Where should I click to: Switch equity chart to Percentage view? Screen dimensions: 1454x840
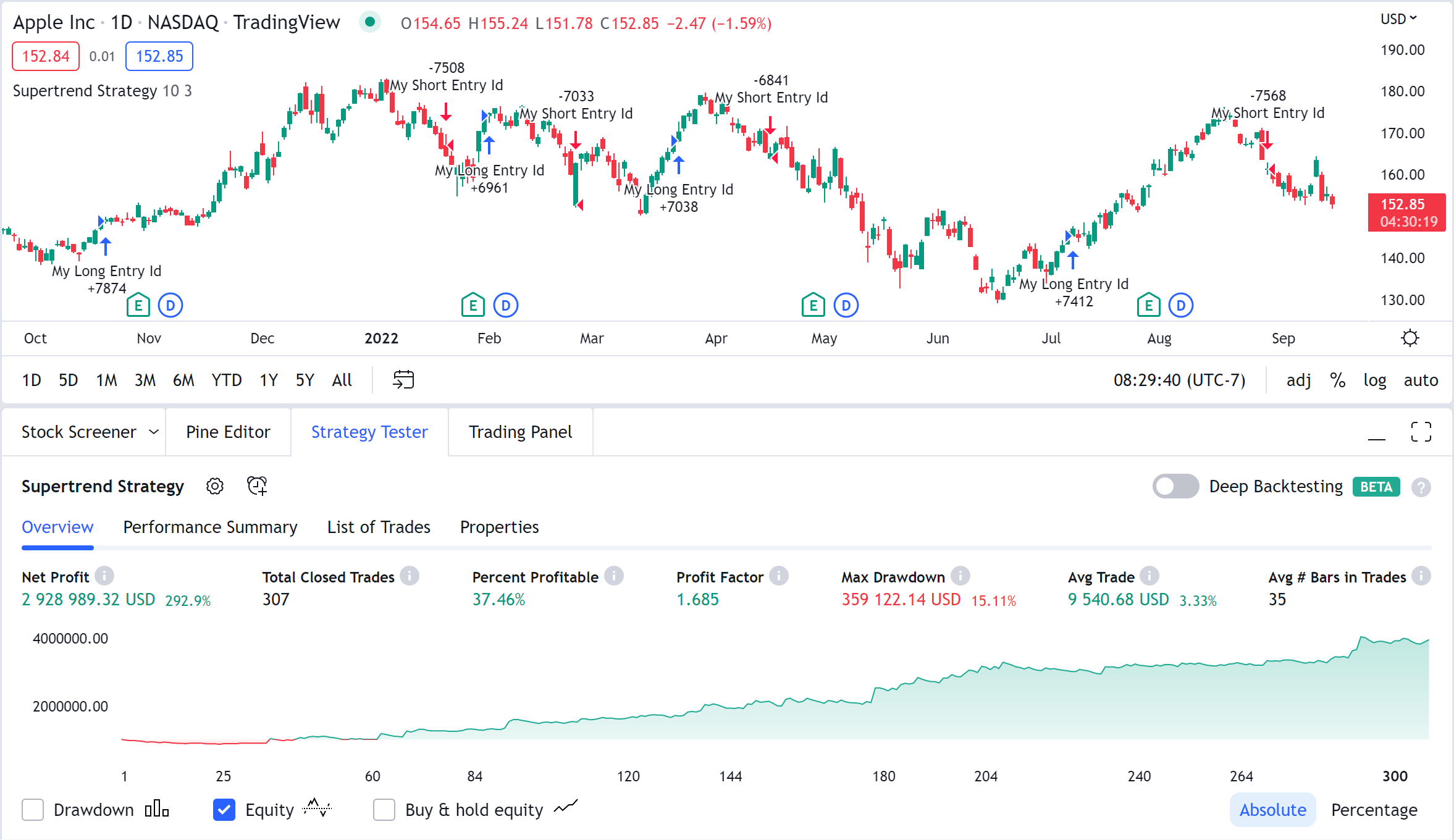(x=1374, y=810)
